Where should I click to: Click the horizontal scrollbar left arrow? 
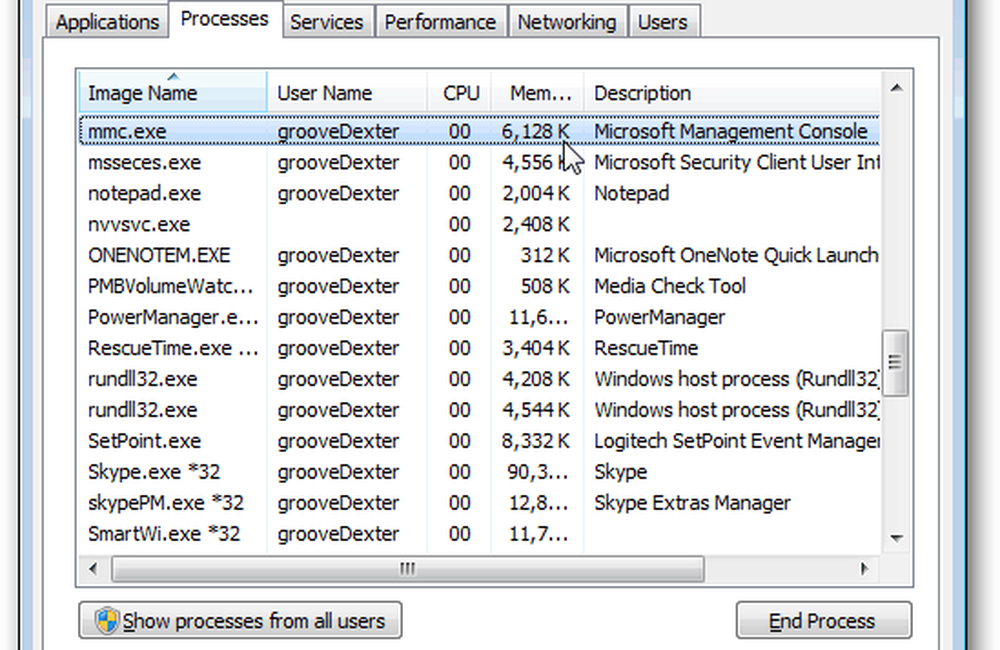[94, 569]
